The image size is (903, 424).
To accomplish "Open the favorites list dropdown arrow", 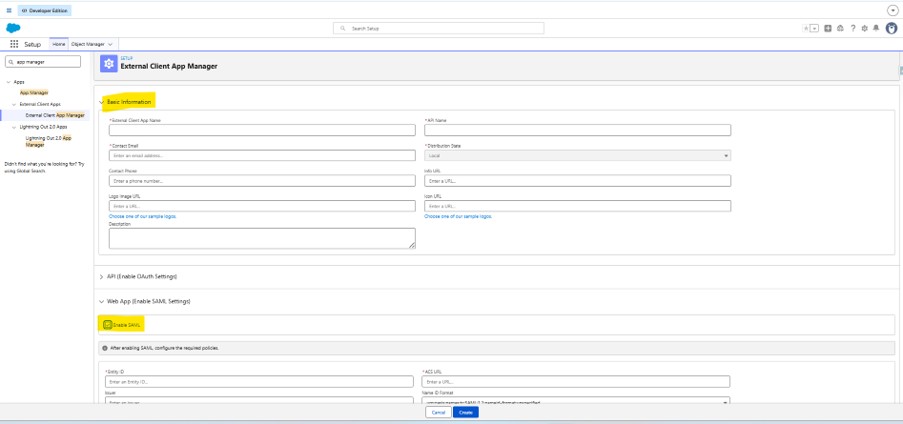I will coord(814,28).
